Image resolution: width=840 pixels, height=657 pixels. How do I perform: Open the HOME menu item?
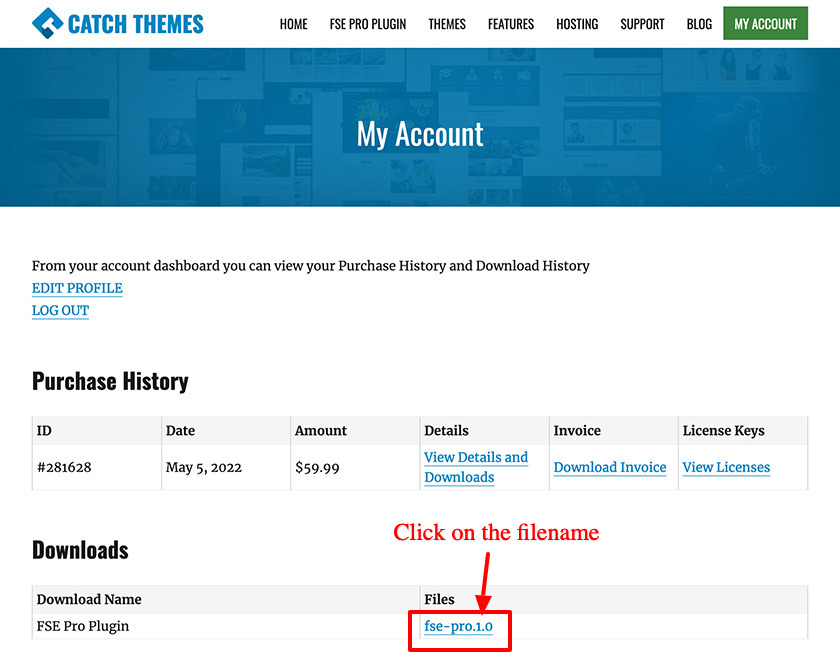293,24
